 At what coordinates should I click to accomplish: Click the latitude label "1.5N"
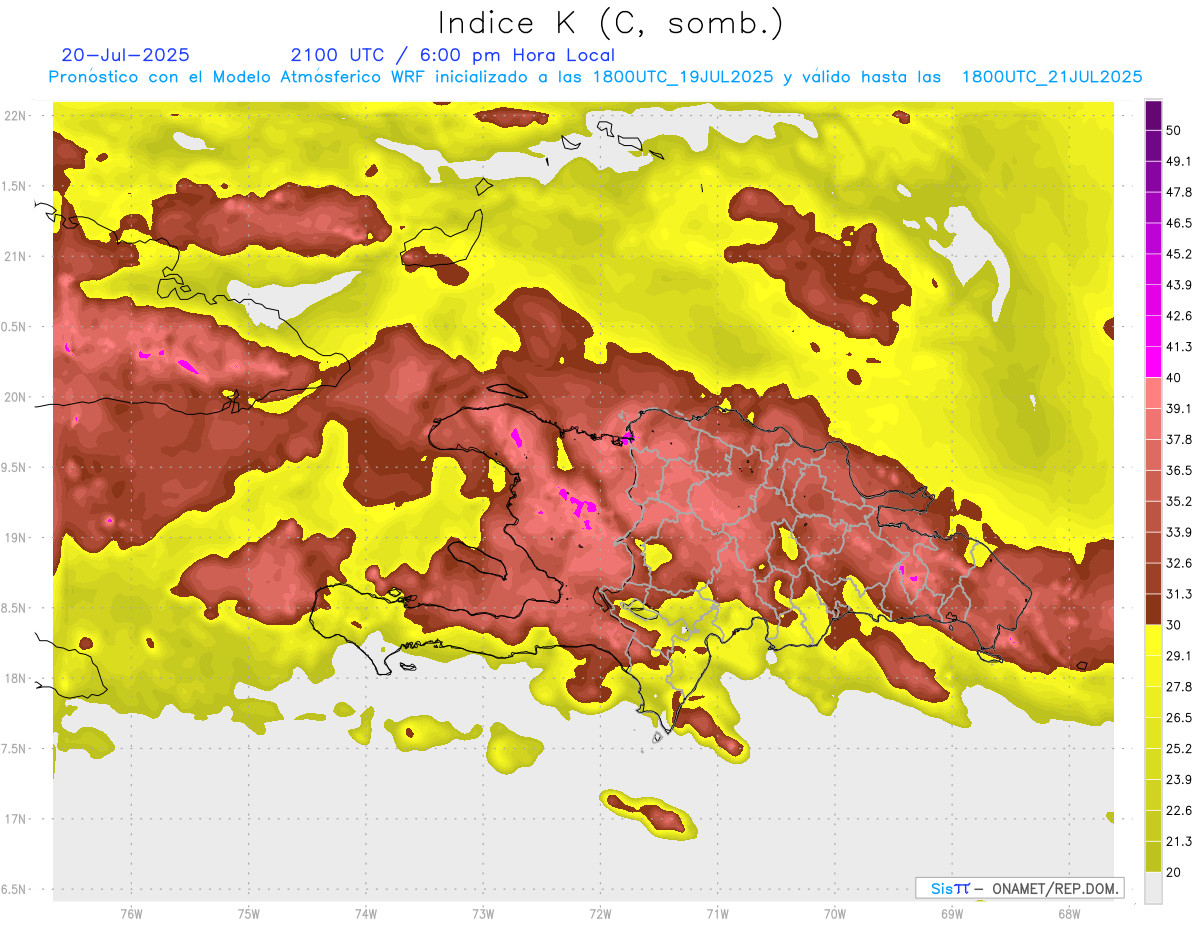(x=16, y=186)
